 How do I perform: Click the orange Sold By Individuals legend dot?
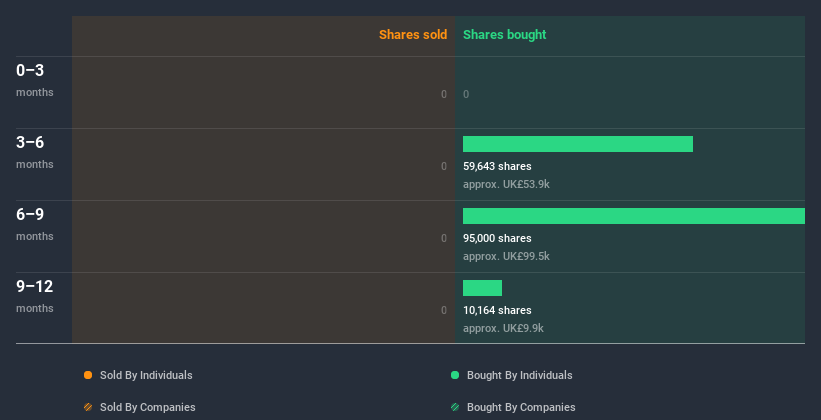click(x=88, y=375)
